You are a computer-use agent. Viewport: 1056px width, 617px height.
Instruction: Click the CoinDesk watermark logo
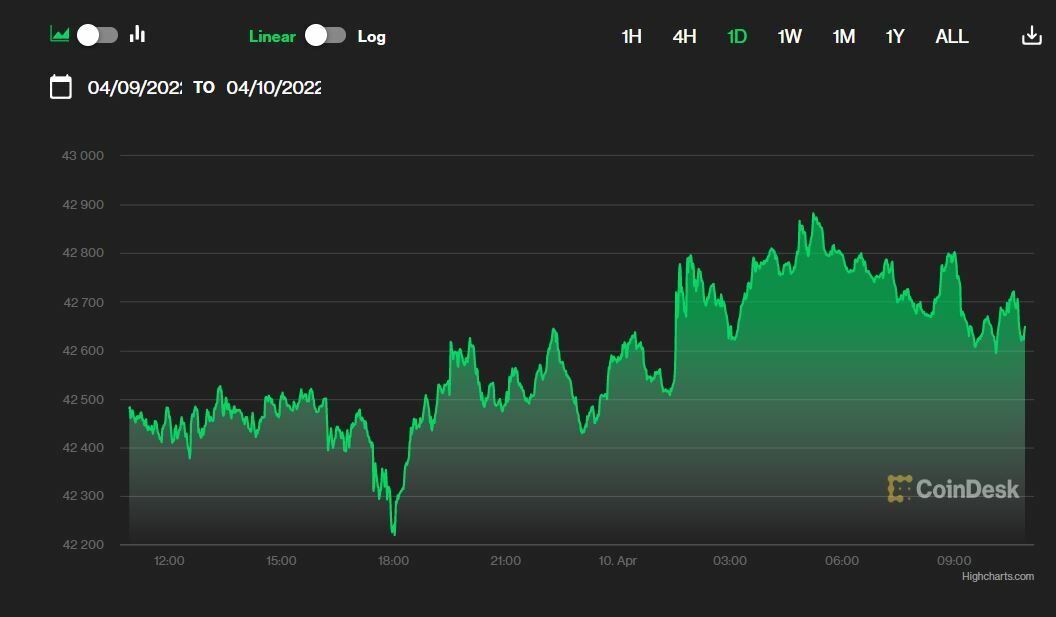953,488
